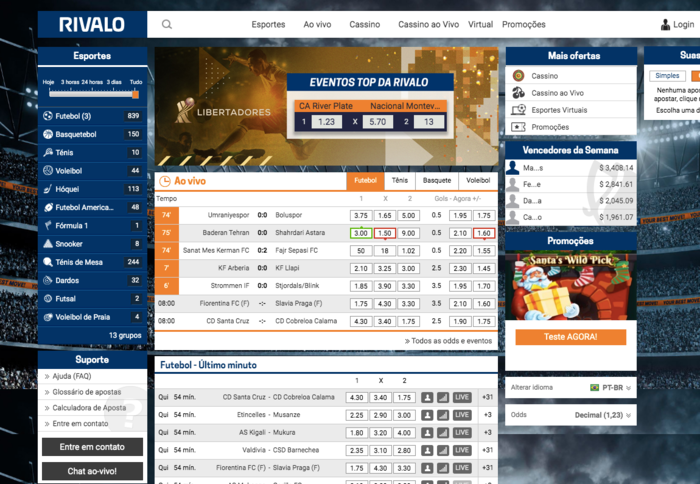The height and width of the screenshot is (484, 700).
Task: Open stats chart icon for AS Kigali - Mukura
Action: tap(444, 433)
